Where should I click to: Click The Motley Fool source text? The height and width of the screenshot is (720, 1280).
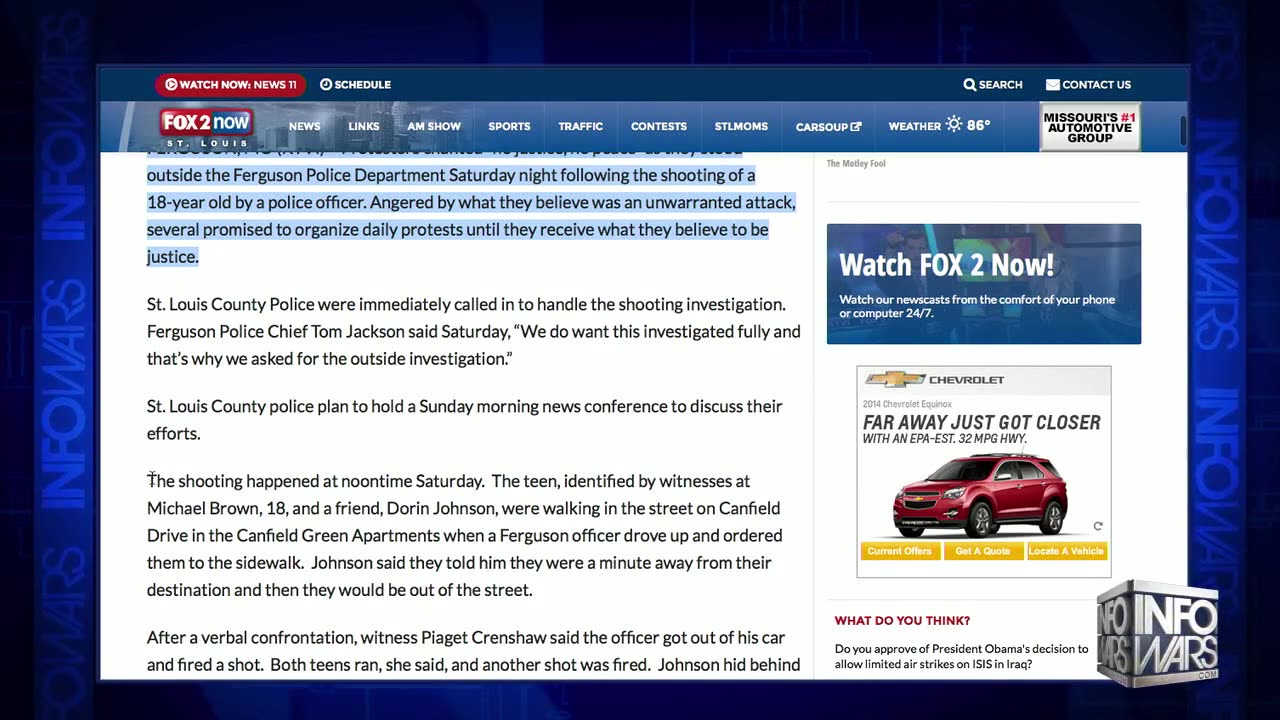856,163
